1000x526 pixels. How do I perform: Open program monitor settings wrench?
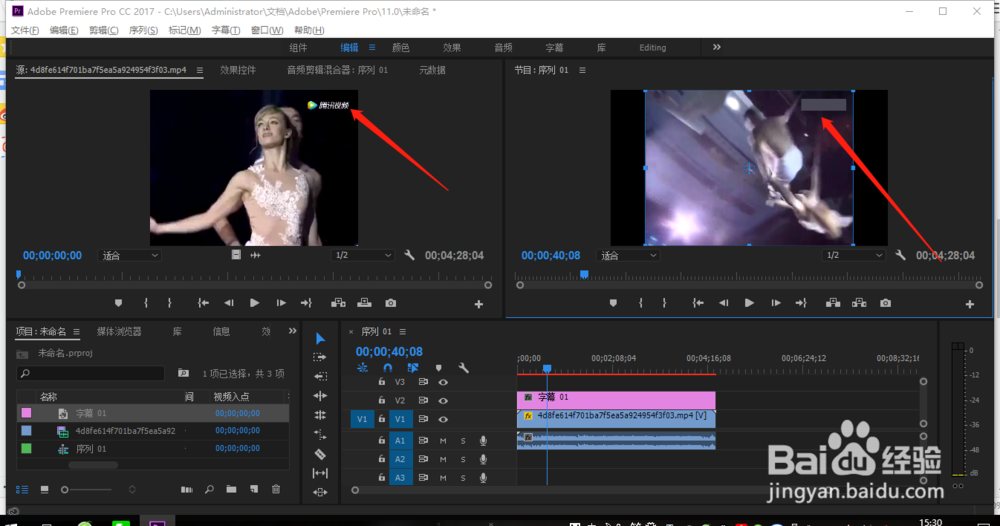(900, 255)
